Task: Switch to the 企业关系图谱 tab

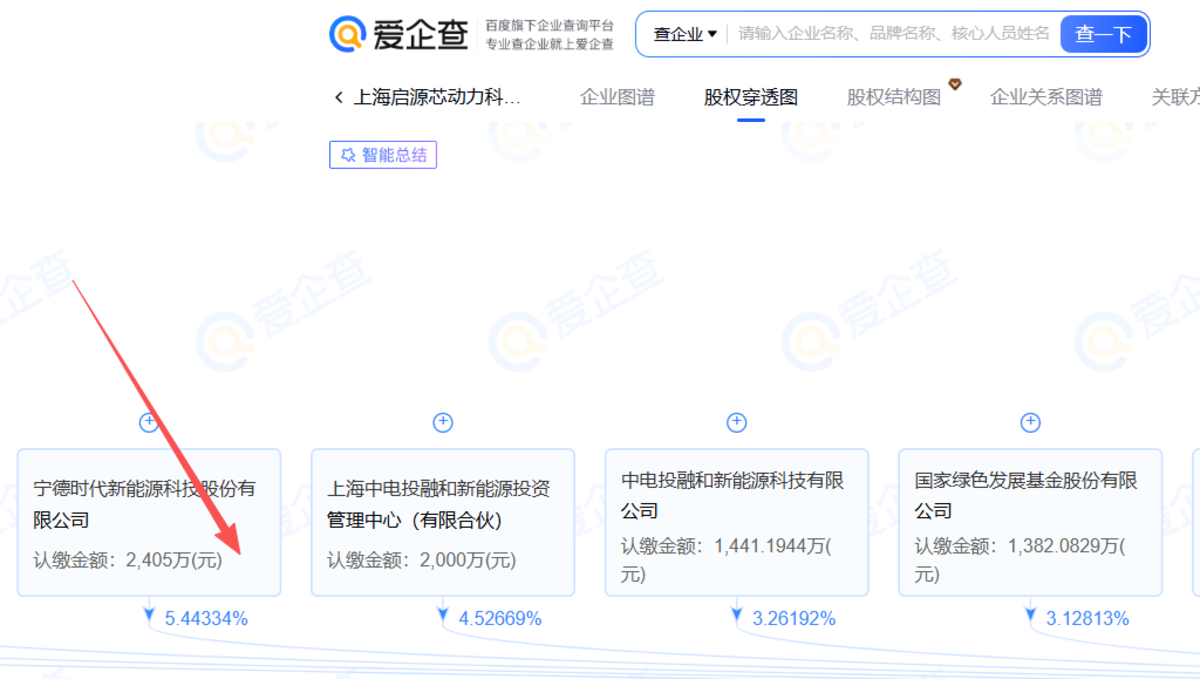Action: point(1046,97)
